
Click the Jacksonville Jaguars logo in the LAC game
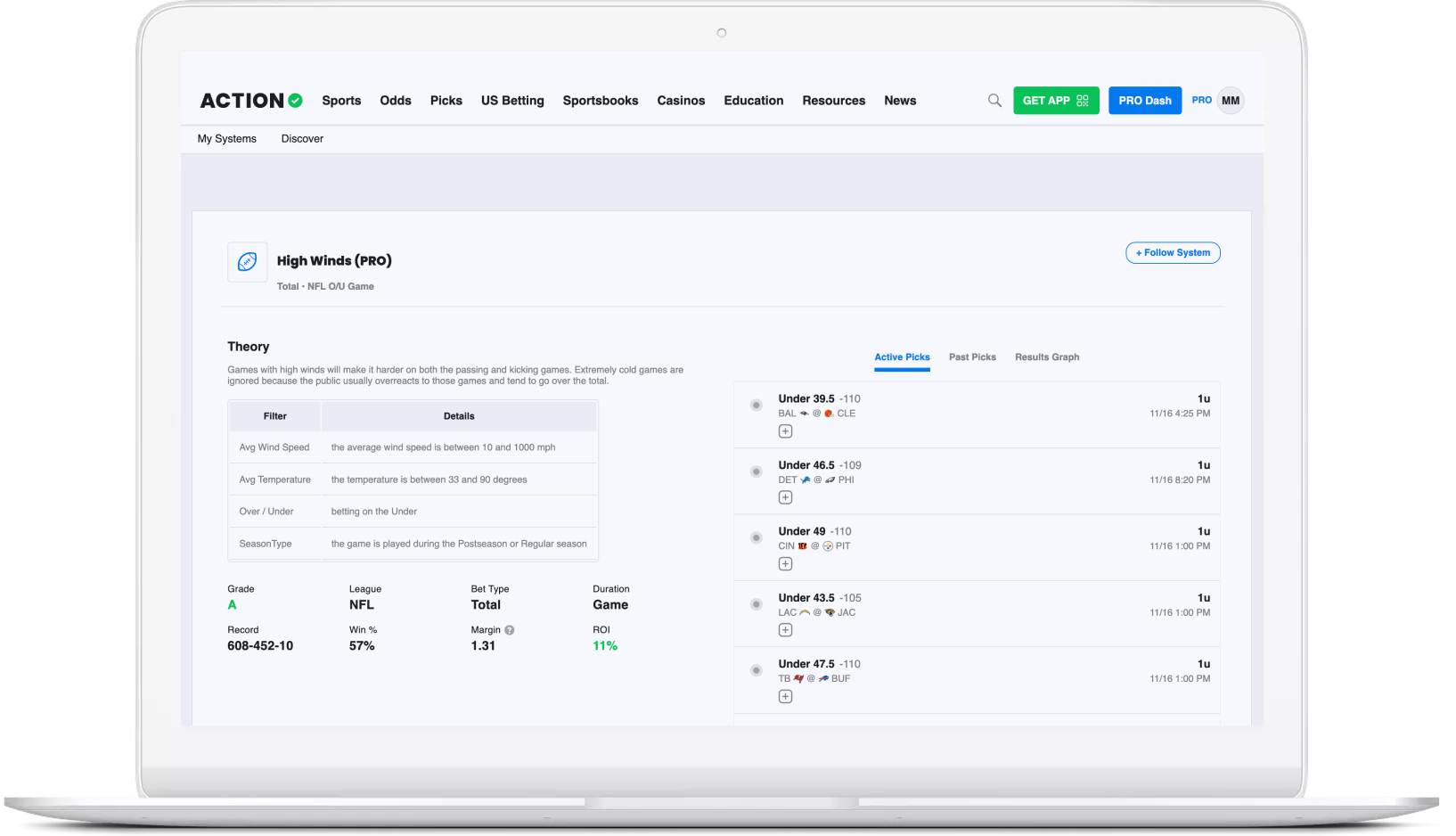[829, 612]
